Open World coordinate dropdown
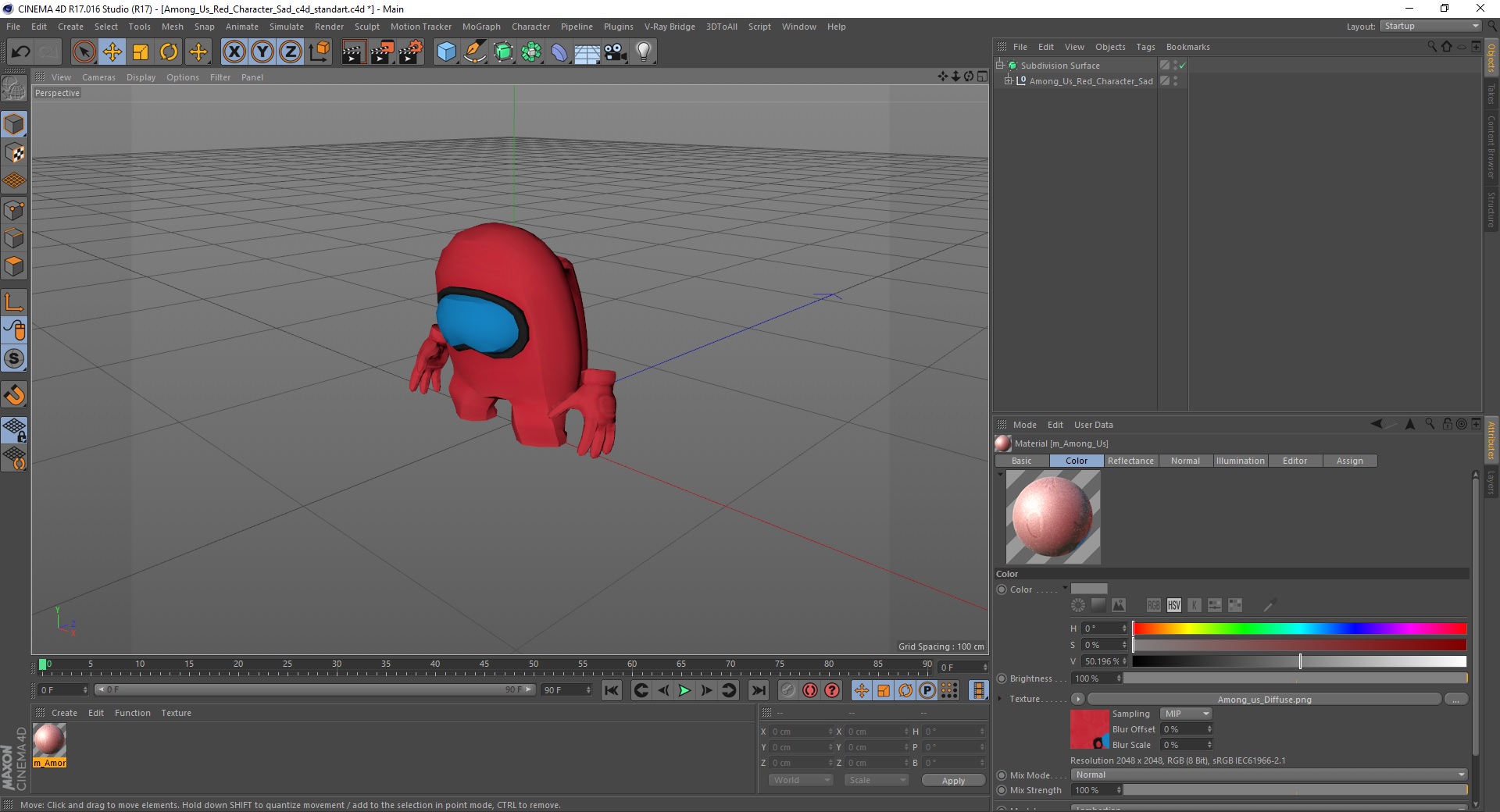Image resolution: width=1500 pixels, height=812 pixels. [x=800, y=780]
